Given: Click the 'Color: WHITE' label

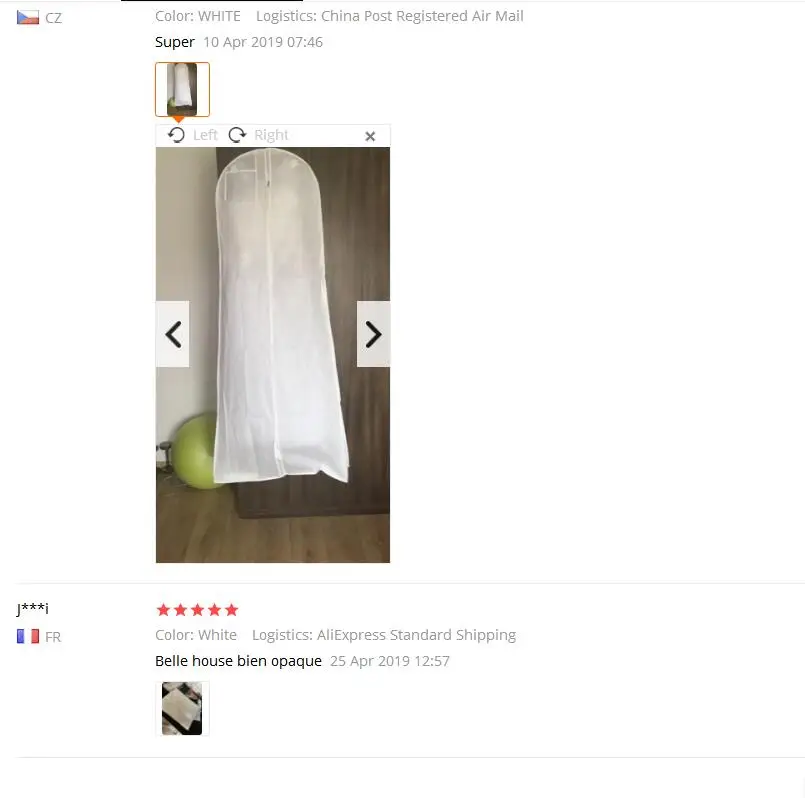Looking at the screenshot, I should 198,16.
